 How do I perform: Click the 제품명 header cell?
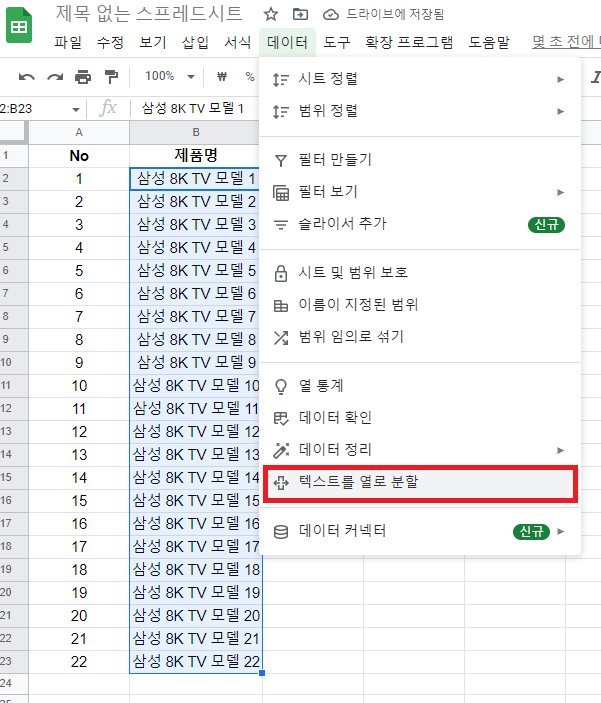[196, 156]
